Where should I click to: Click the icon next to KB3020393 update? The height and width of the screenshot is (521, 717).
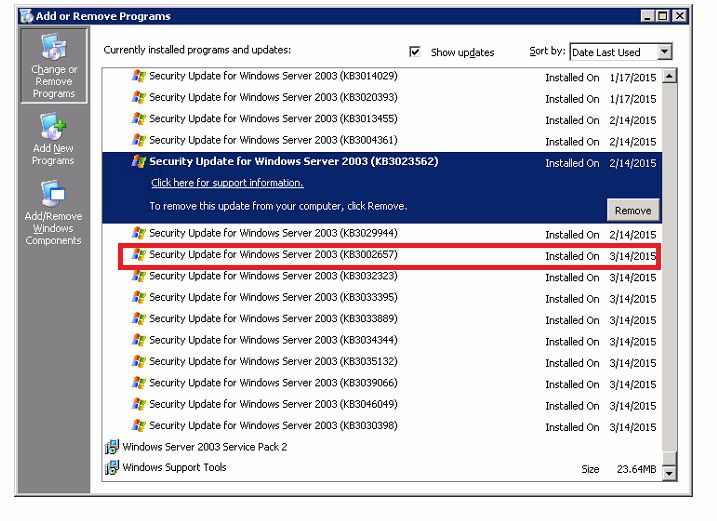(139, 97)
